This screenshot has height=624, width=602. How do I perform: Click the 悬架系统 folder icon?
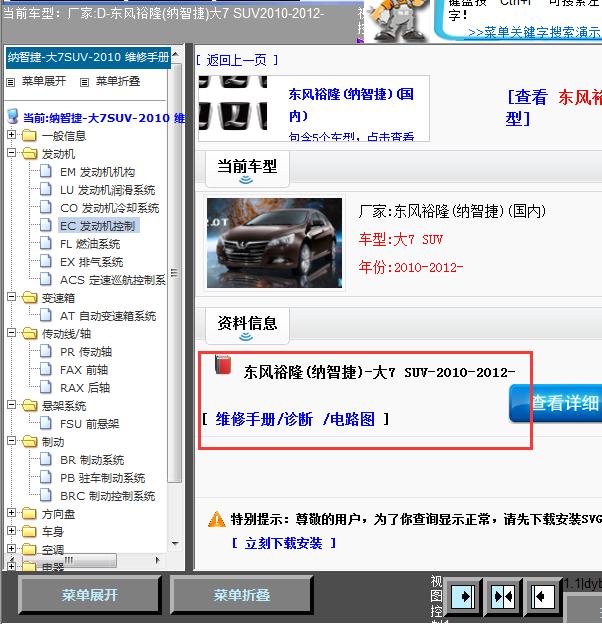[x=29, y=405]
